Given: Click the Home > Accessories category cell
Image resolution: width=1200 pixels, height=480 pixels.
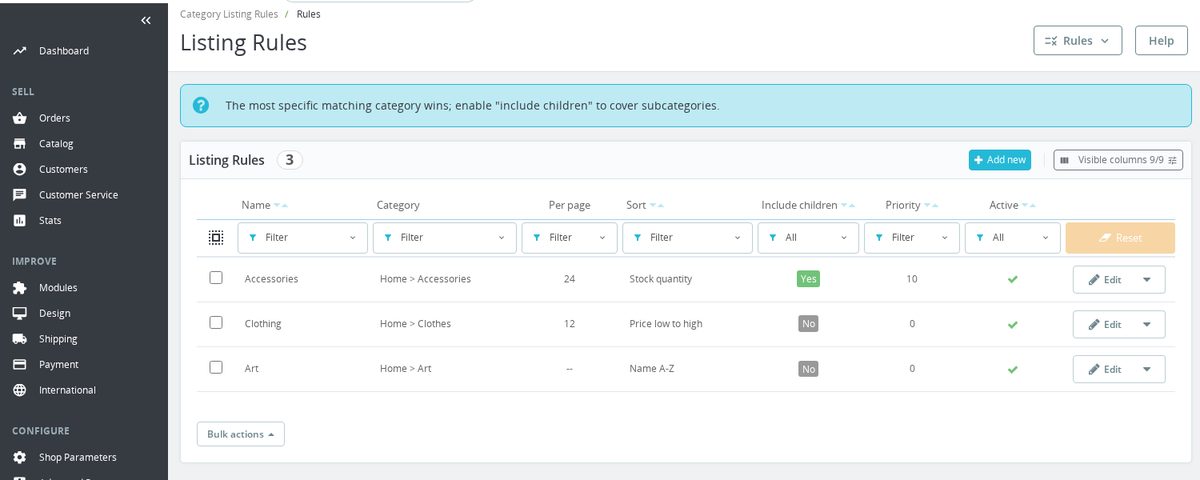Looking at the screenshot, I should [x=425, y=279].
